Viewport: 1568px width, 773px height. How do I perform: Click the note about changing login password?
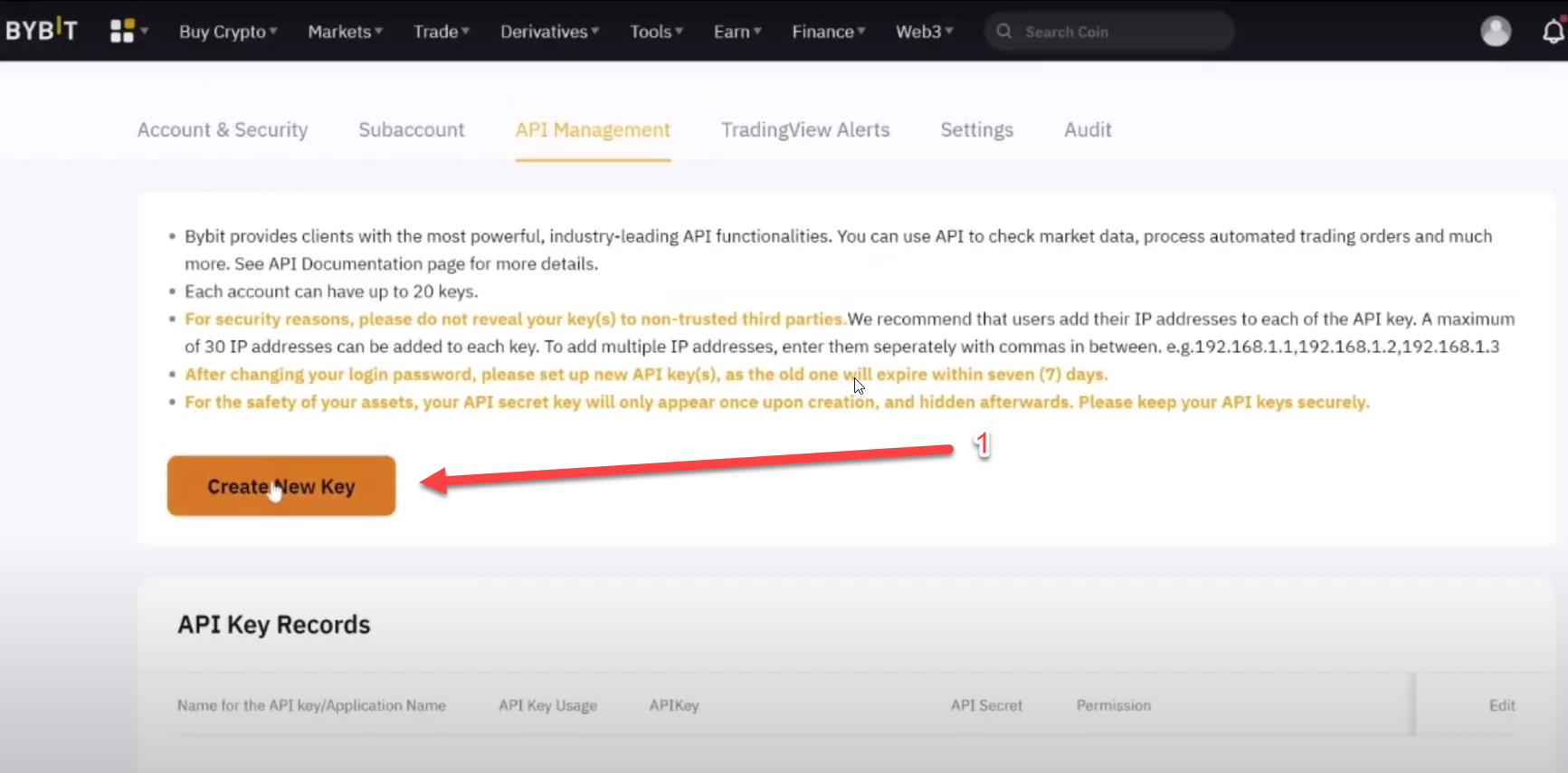[646, 375]
